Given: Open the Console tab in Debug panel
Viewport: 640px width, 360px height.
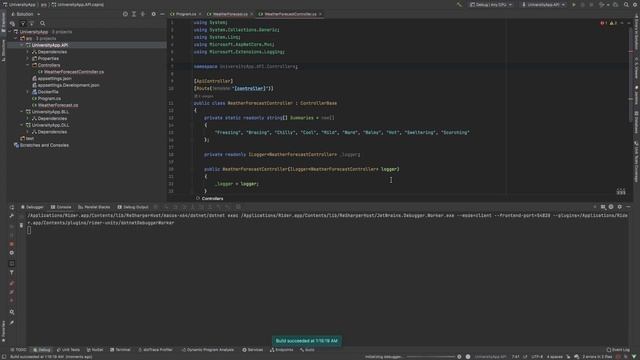Looking at the screenshot, I should point(61,207).
